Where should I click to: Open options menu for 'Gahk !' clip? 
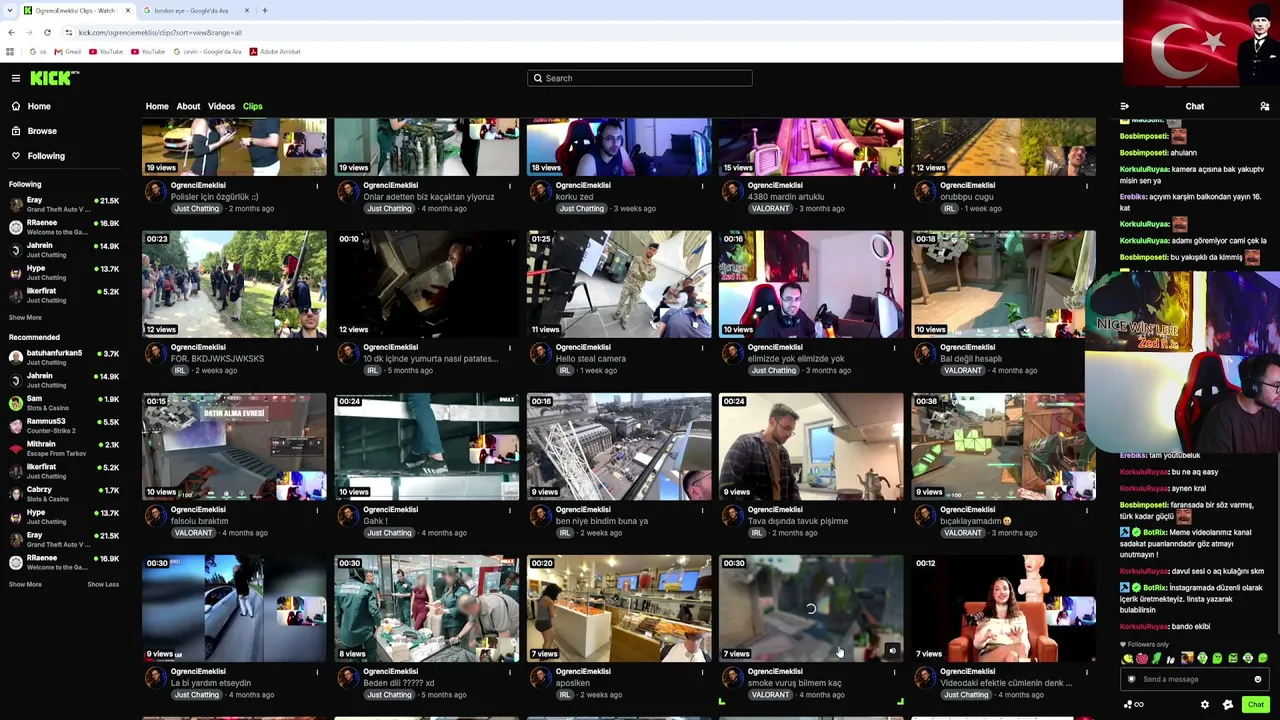[510, 510]
